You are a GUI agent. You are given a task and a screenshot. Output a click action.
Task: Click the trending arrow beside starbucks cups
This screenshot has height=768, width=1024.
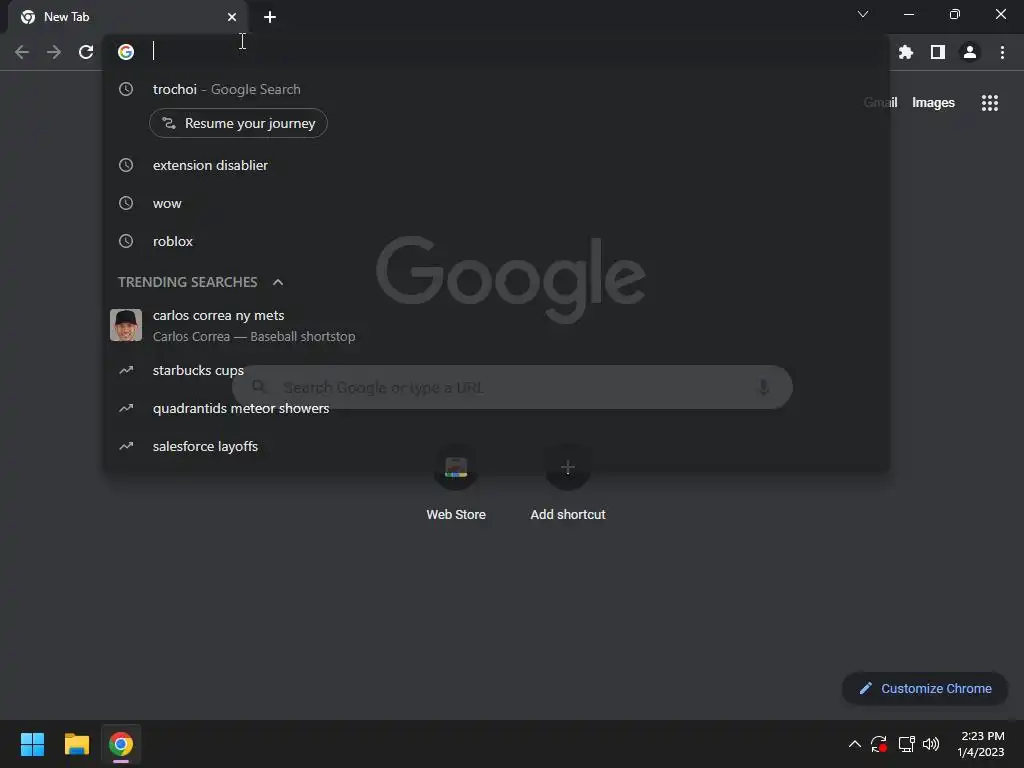(126, 370)
